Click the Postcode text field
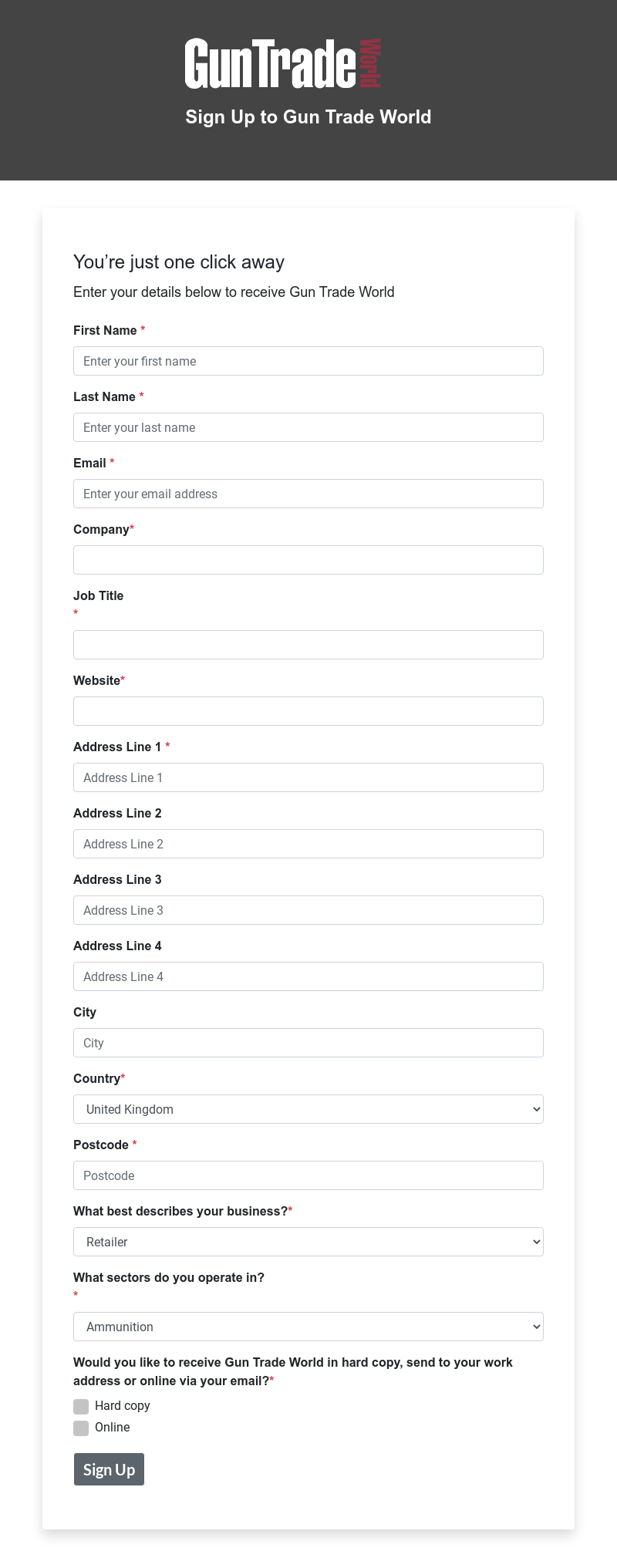 pos(308,1175)
